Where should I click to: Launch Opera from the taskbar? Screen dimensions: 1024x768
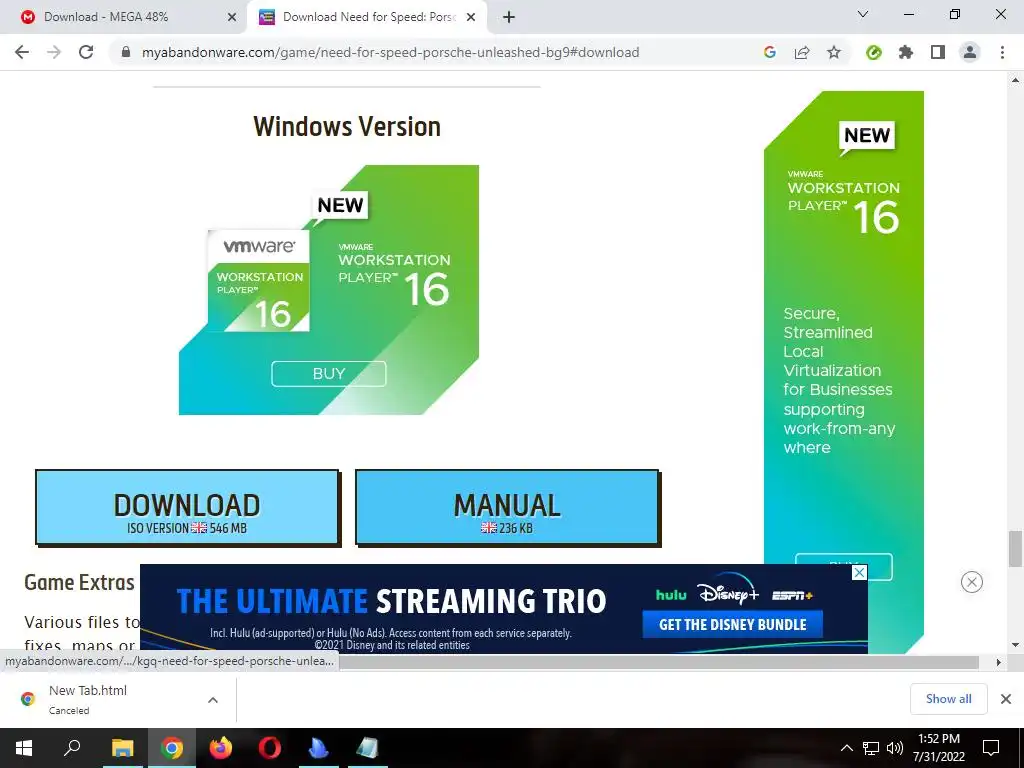270,748
